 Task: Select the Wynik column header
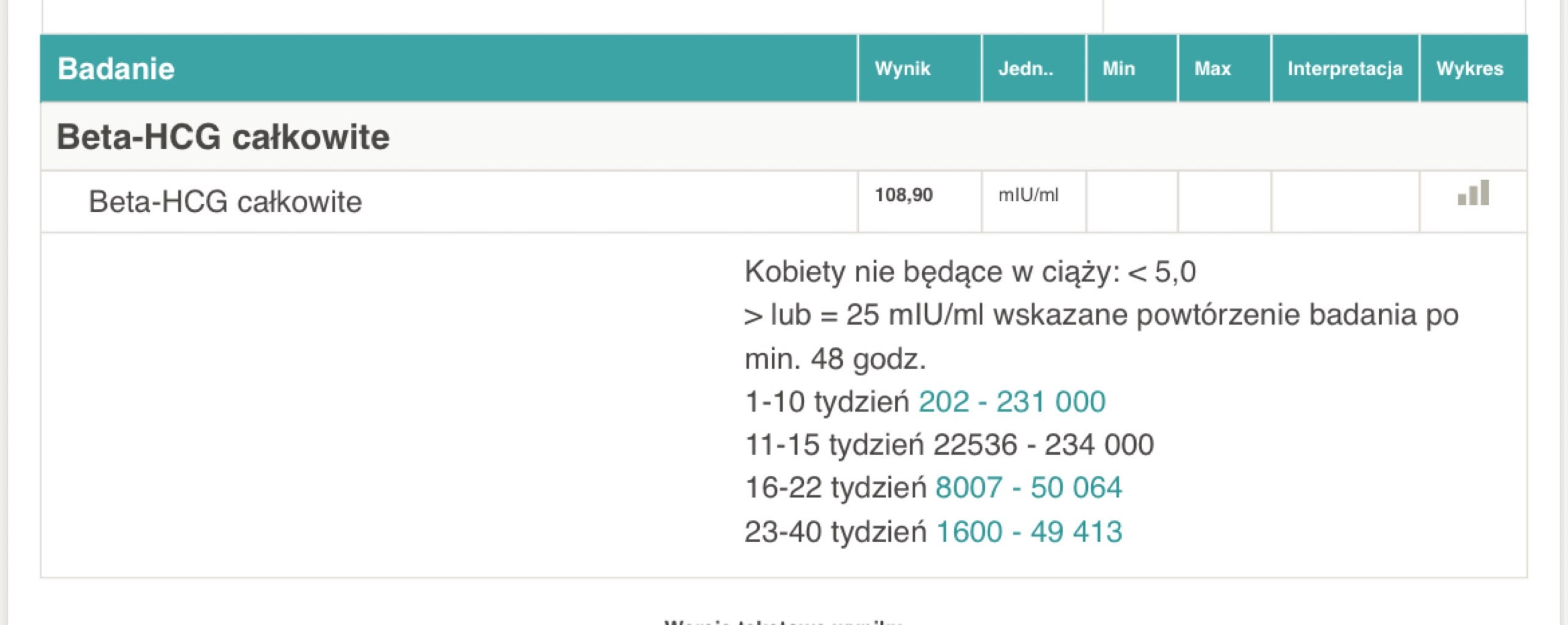coord(902,68)
